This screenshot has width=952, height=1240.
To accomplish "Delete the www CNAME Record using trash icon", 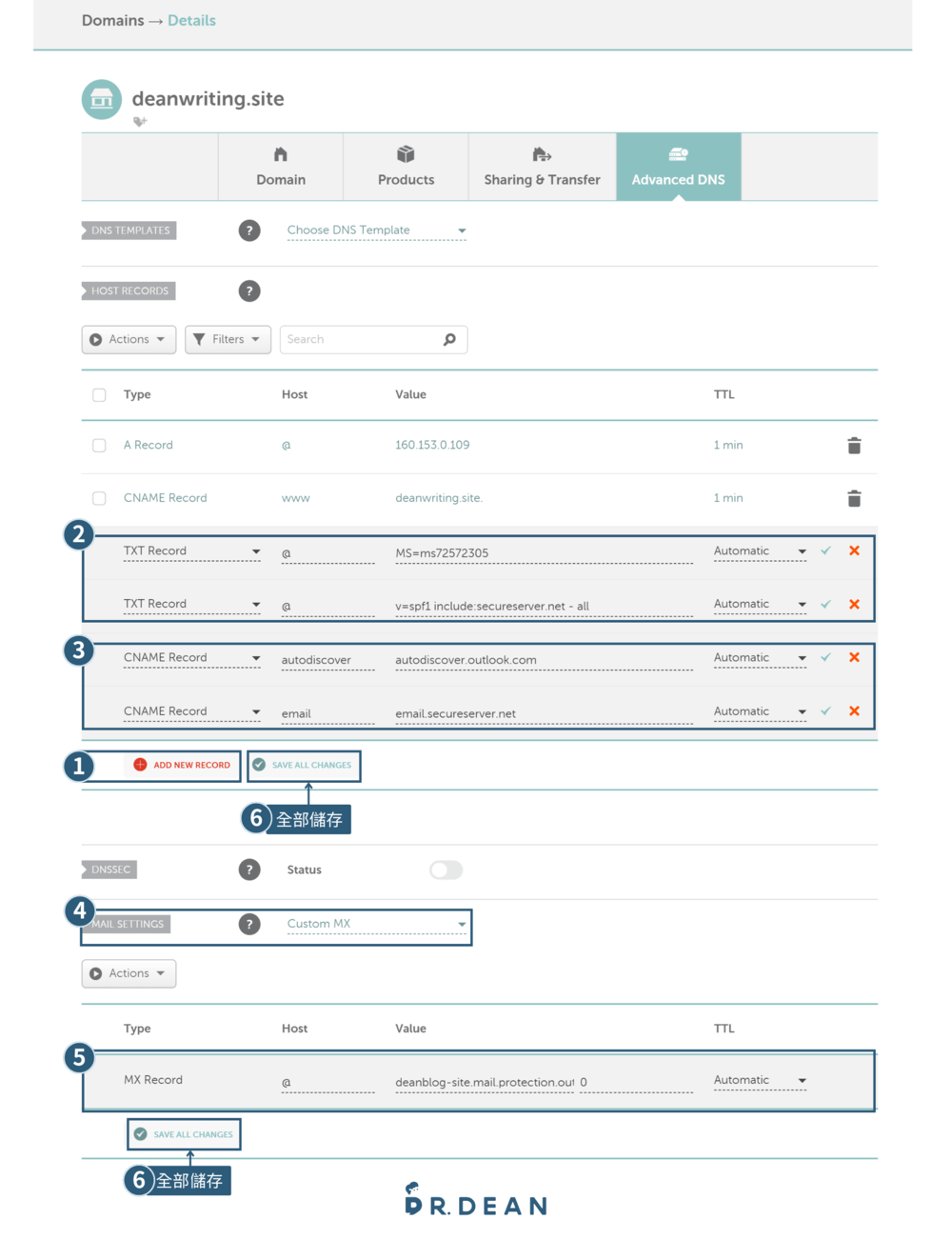I will 854,498.
